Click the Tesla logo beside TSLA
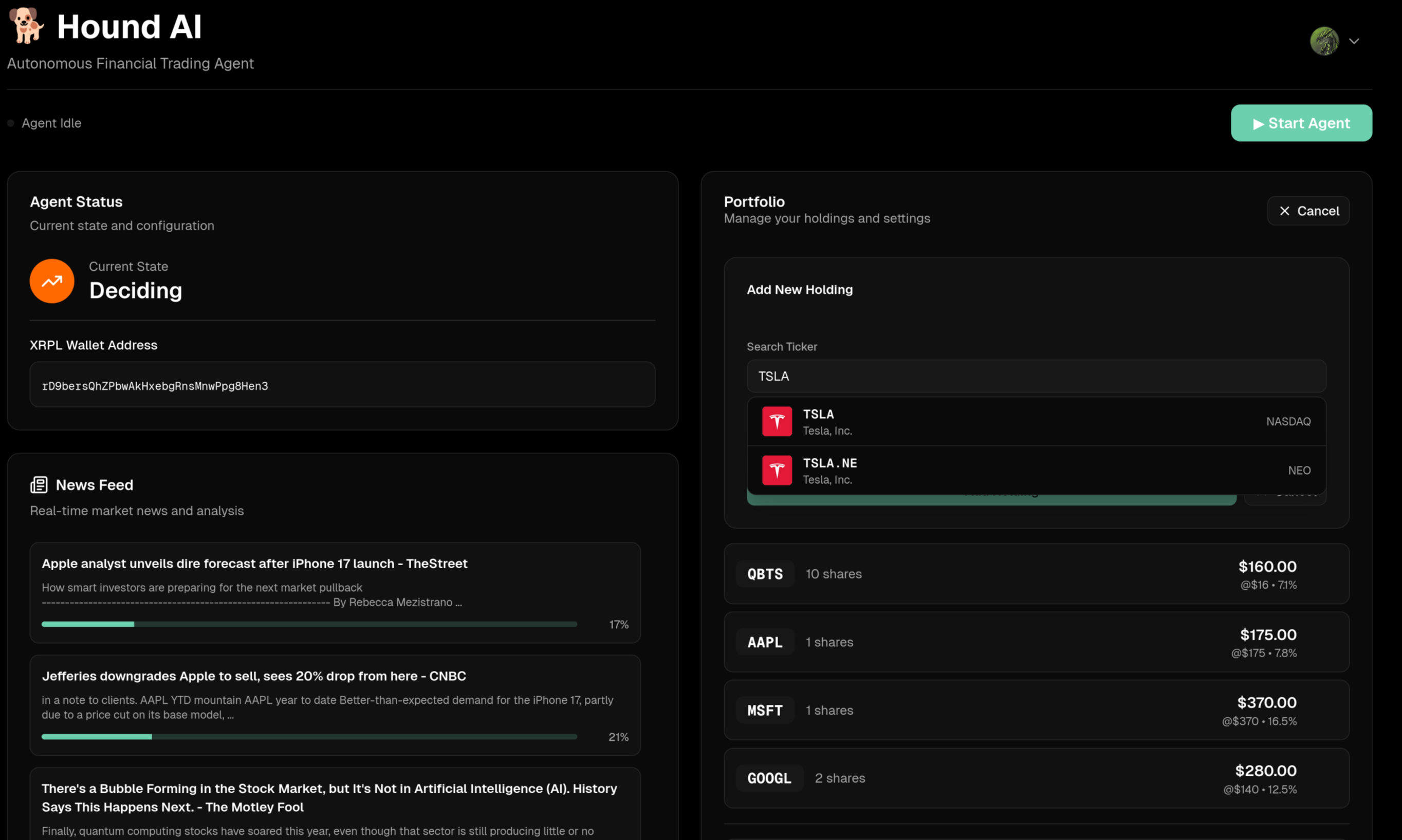This screenshot has height=840, width=1402. [777, 422]
